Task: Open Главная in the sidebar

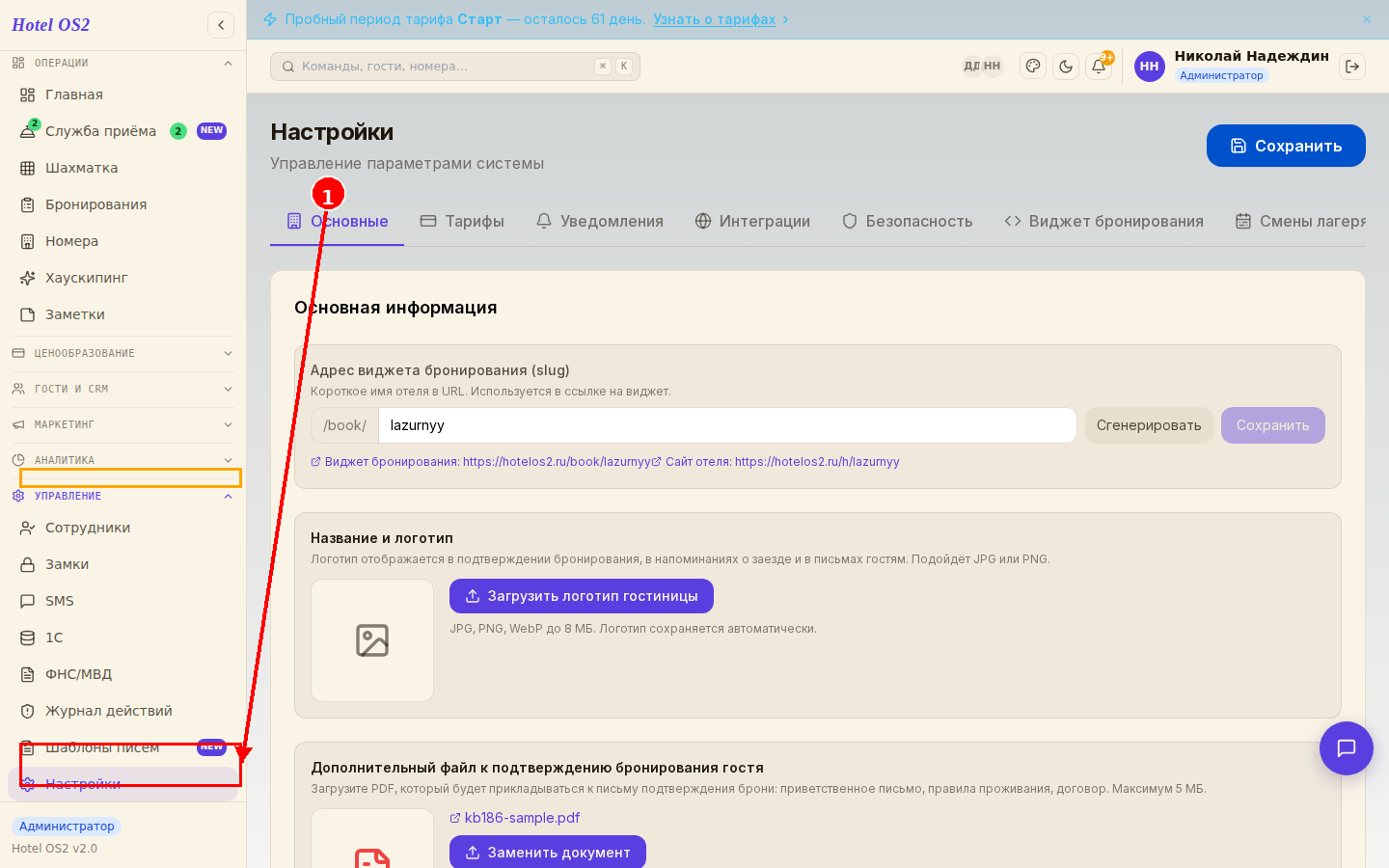Action: [x=123, y=95]
